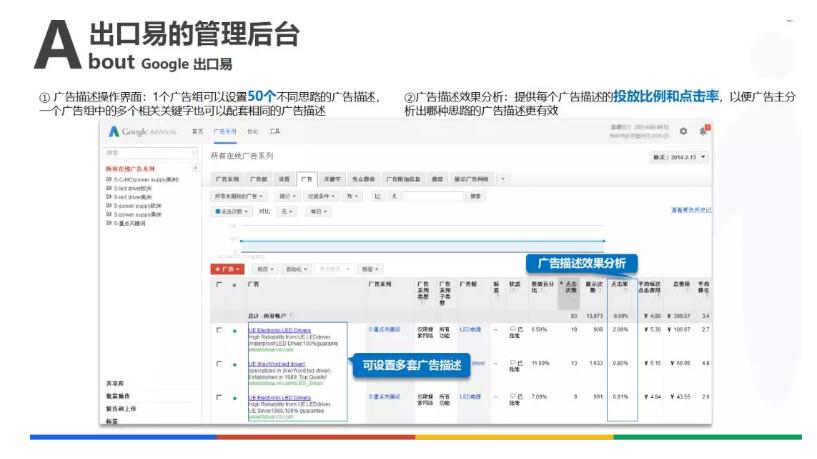Click the download report icon
This screenshot has height=459, width=817.
coord(394,196)
